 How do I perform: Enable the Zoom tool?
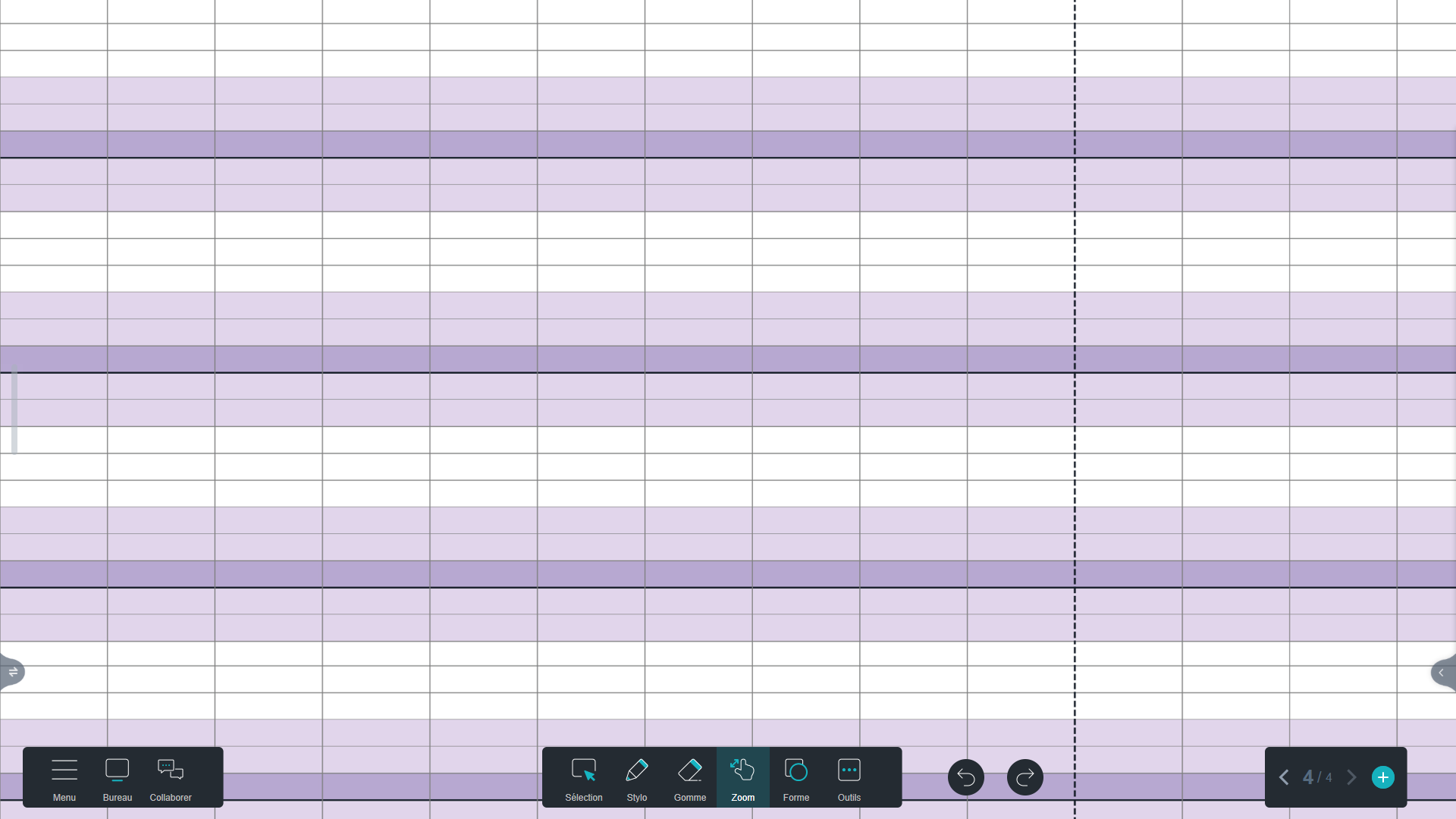pos(743,777)
